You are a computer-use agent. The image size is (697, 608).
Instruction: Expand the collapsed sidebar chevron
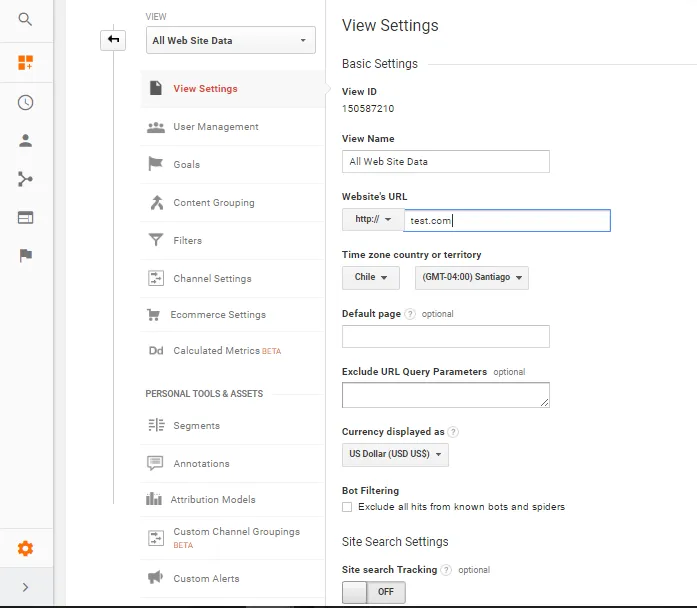(25, 587)
